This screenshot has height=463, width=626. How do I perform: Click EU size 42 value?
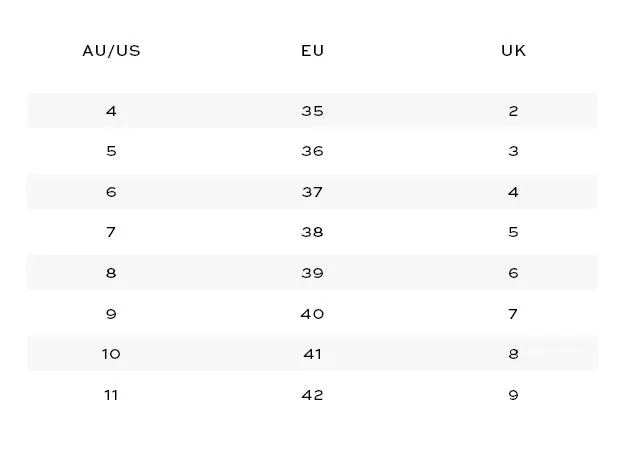(312, 395)
